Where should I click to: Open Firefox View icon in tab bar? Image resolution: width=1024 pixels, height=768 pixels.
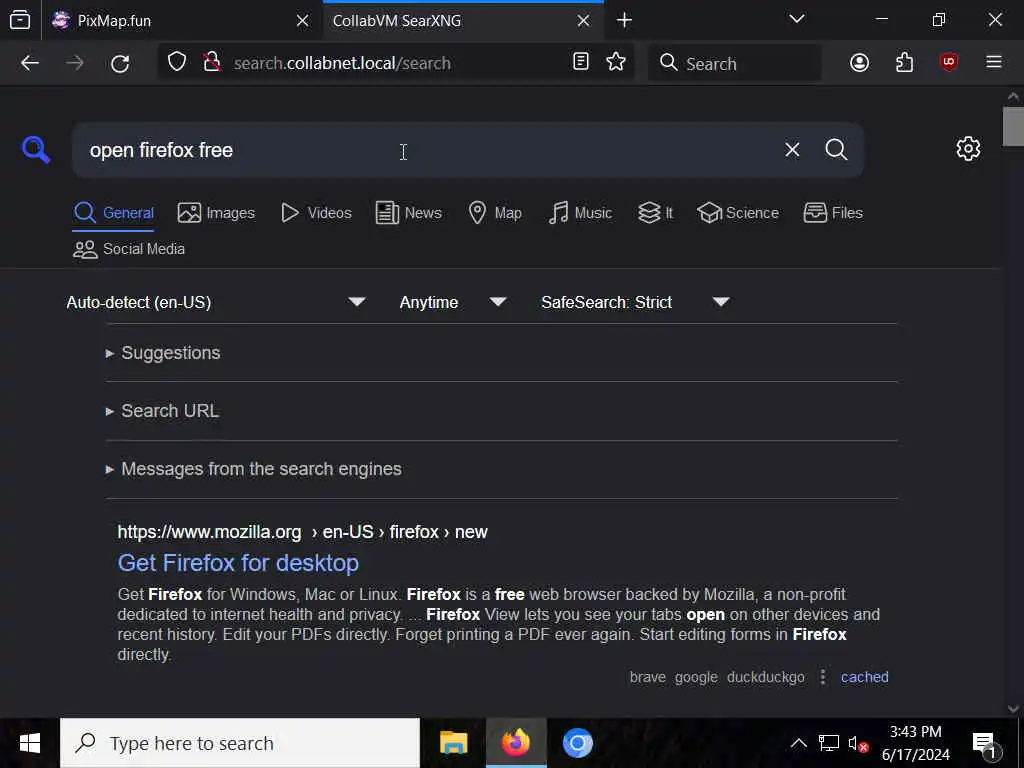(x=20, y=20)
